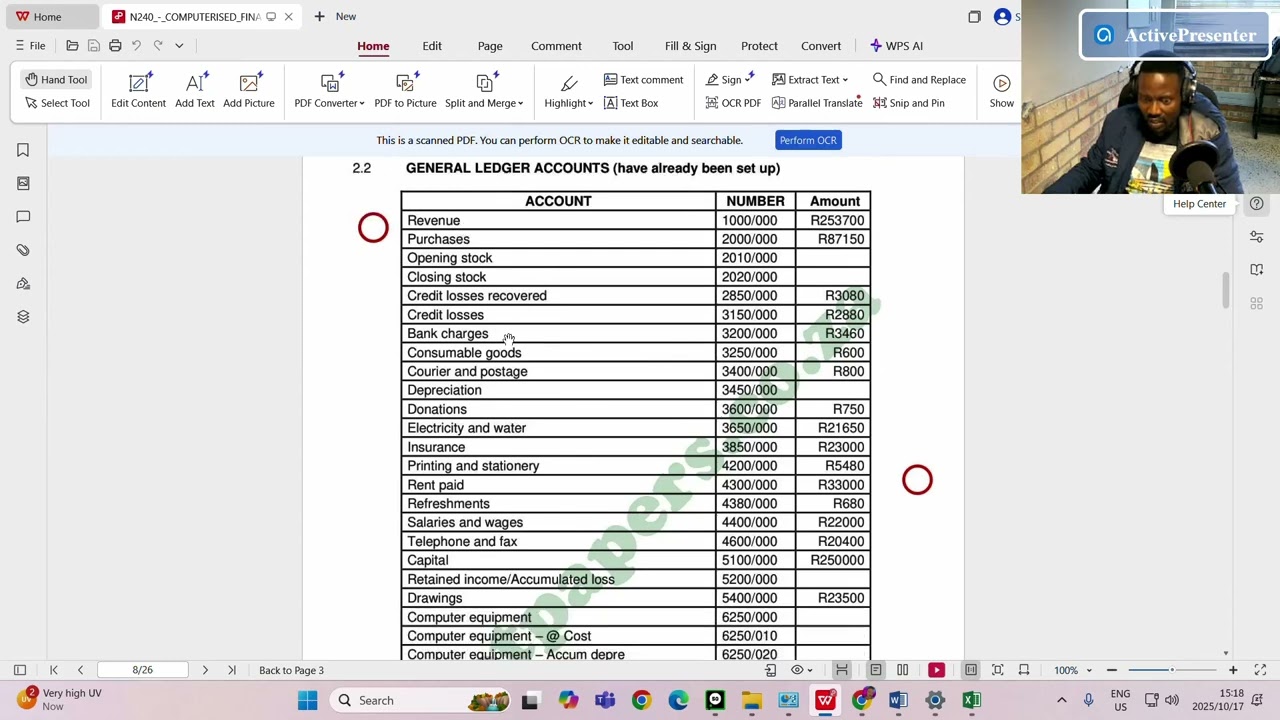Image resolution: width=1280 pixels, height=720 pixels.
Task: Click the Edit Content icon
Action: pyautogui.click(x=139, y=83)
